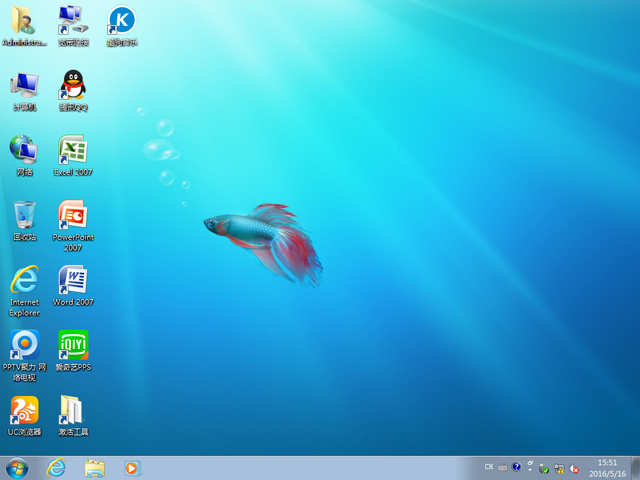This screenshot has height=480, width=640.
Task: Launch Internet Explorer from the taskbar
Action: (x=56, y=468)
